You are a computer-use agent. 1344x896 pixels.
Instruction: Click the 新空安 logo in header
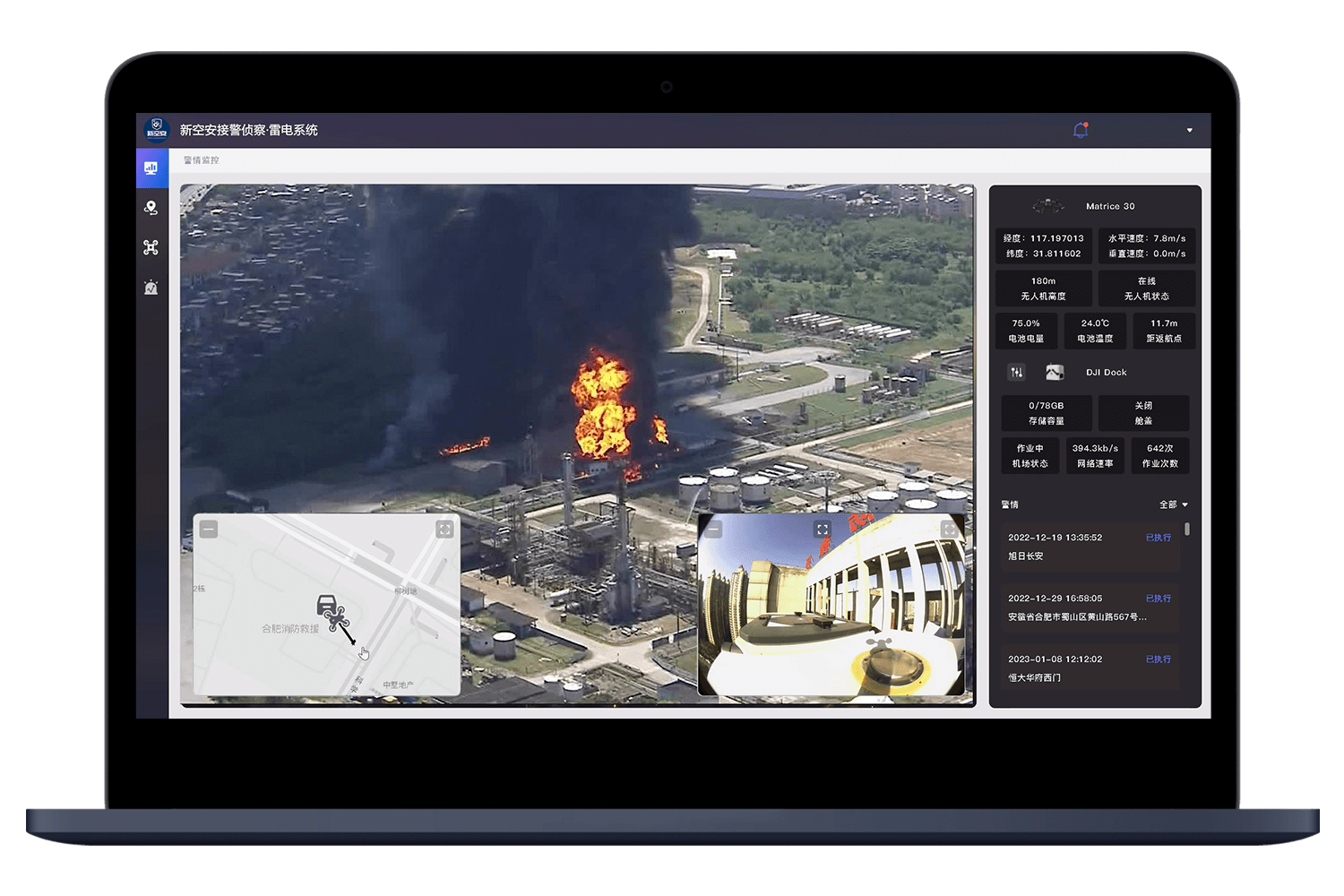(157, 130)
